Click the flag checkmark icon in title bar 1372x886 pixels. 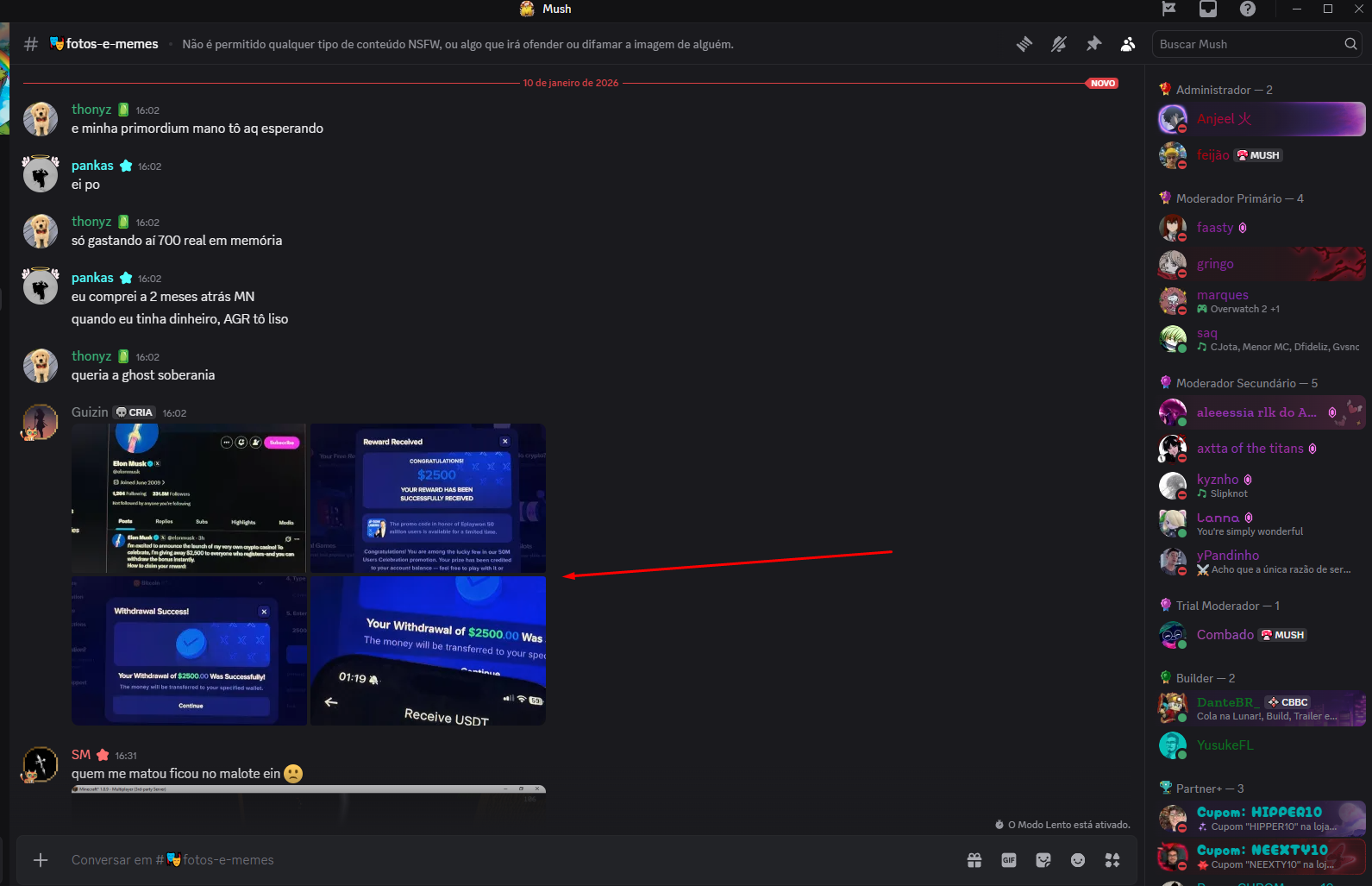coord(1169,9)
